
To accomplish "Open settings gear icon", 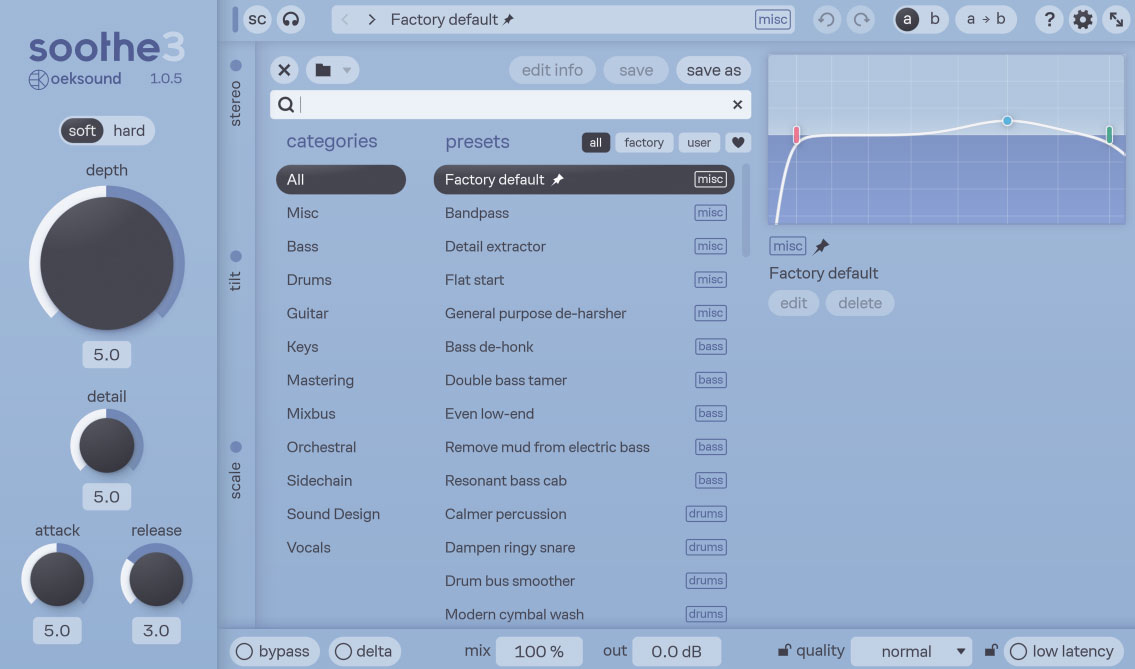I will click(x=1083, y=20).
